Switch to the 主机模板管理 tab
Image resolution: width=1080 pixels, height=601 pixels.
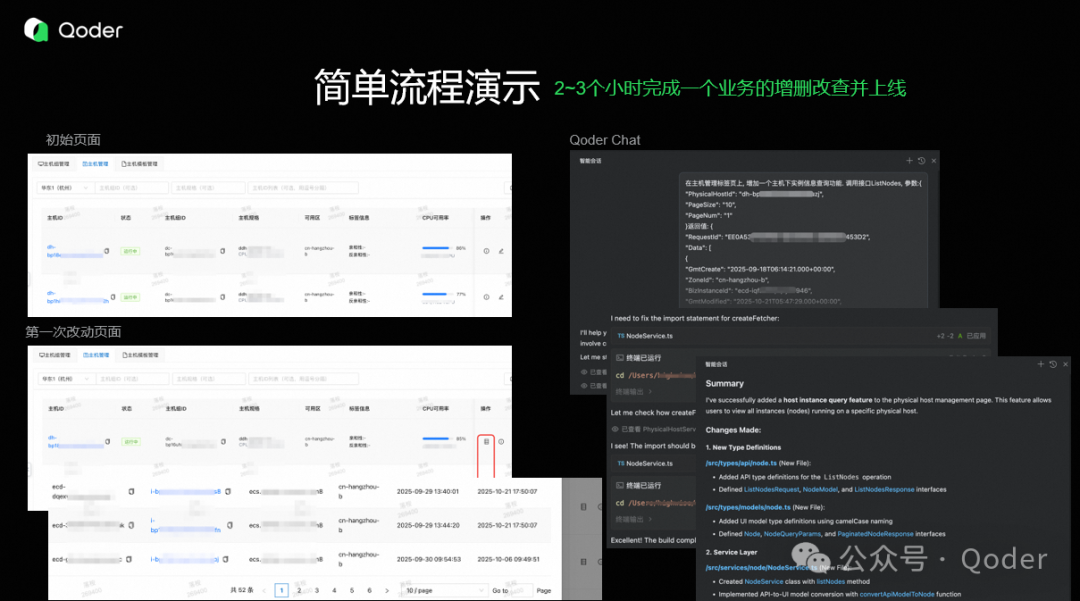point(140,164)
